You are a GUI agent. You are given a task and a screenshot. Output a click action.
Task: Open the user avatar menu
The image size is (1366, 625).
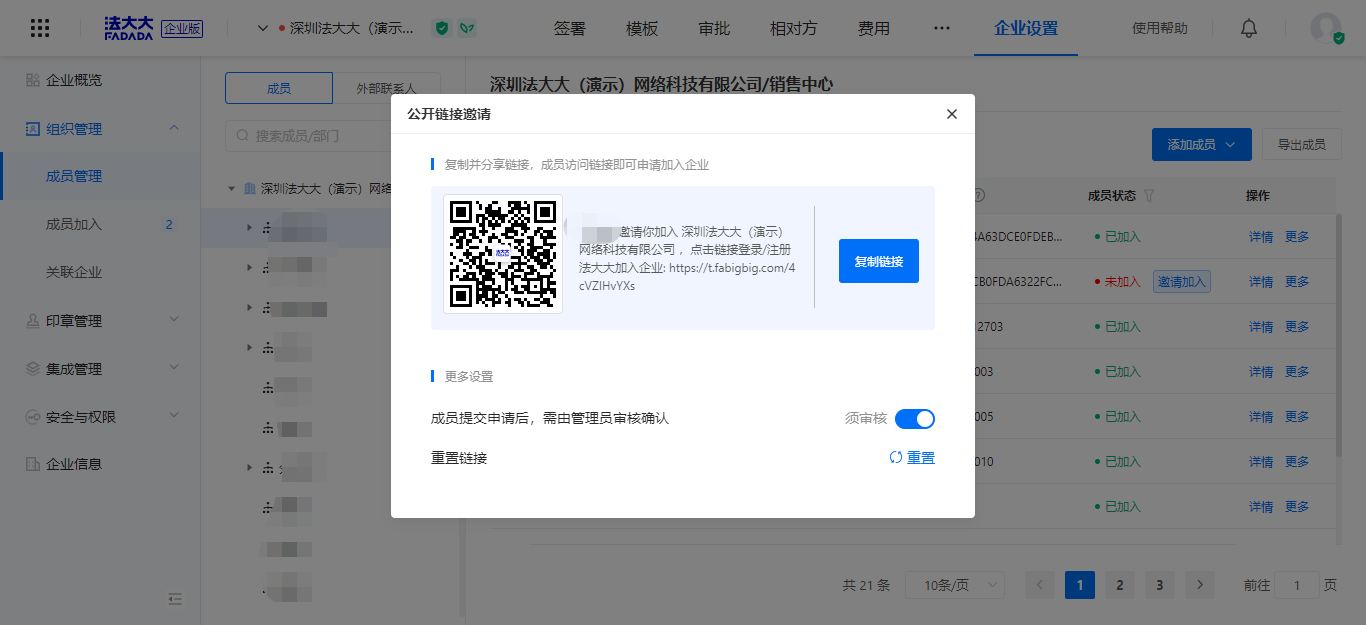[1326, 28]
